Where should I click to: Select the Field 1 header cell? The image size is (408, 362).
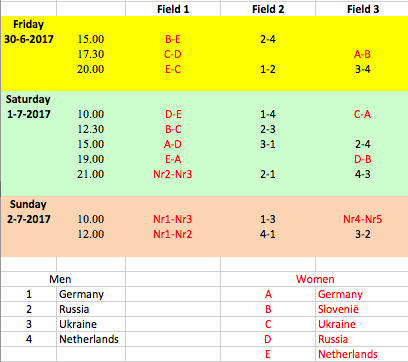[x=173, y=9]
